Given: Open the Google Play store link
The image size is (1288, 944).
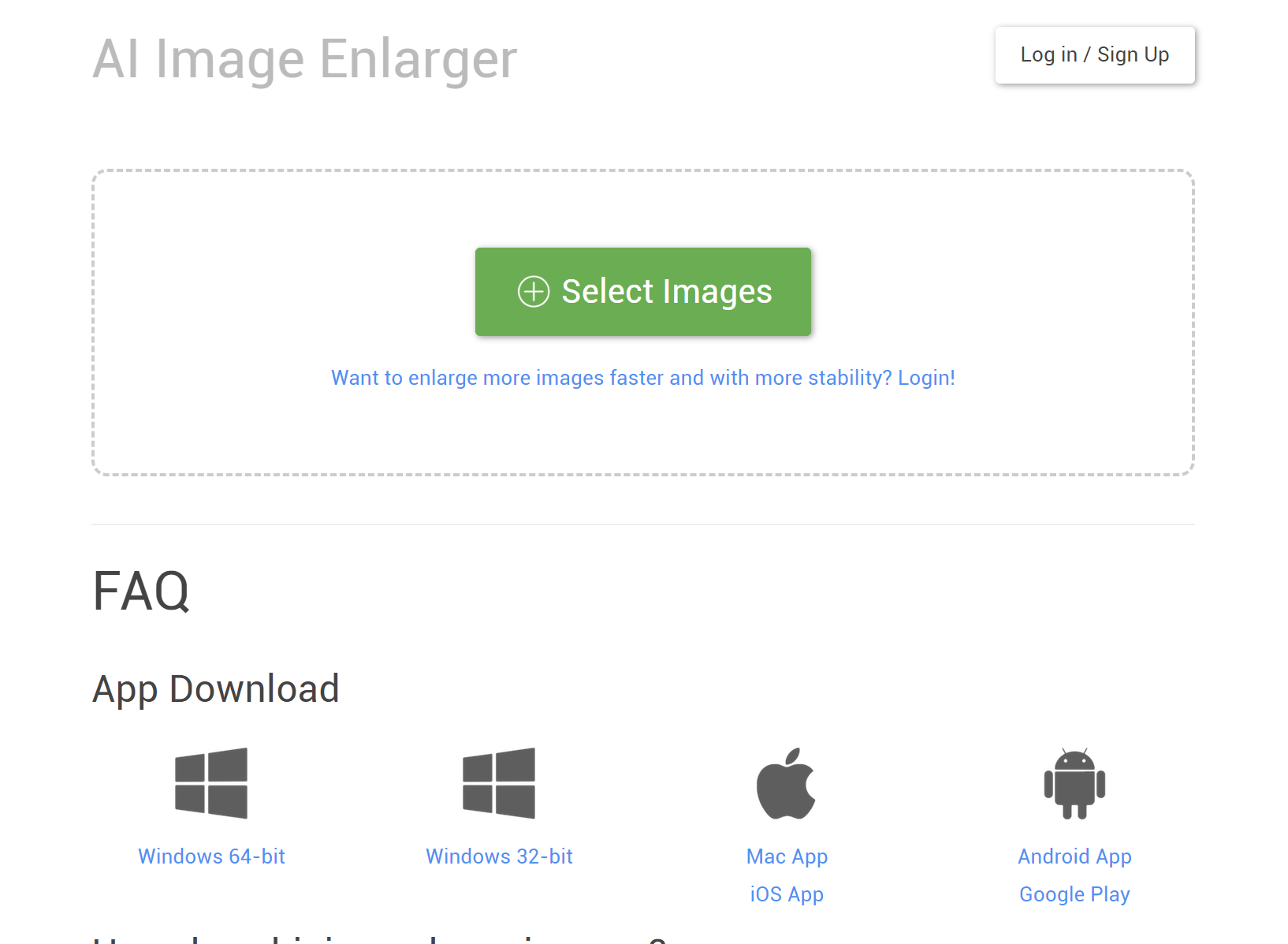Looking at the screenshot, I should pos(1074,894).
